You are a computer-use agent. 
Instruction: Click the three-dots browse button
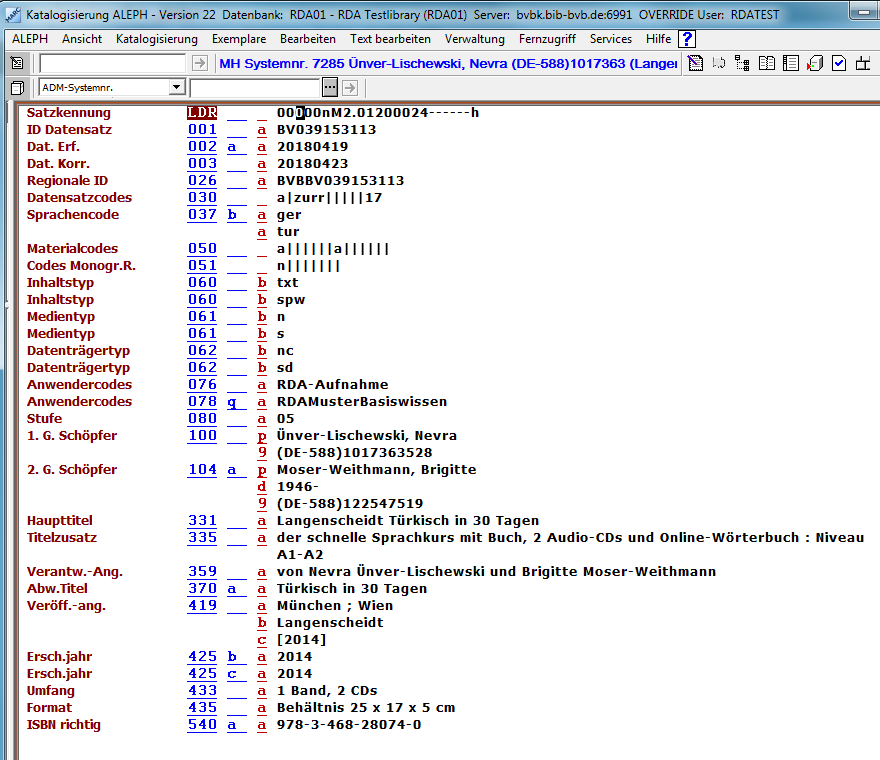330,88
